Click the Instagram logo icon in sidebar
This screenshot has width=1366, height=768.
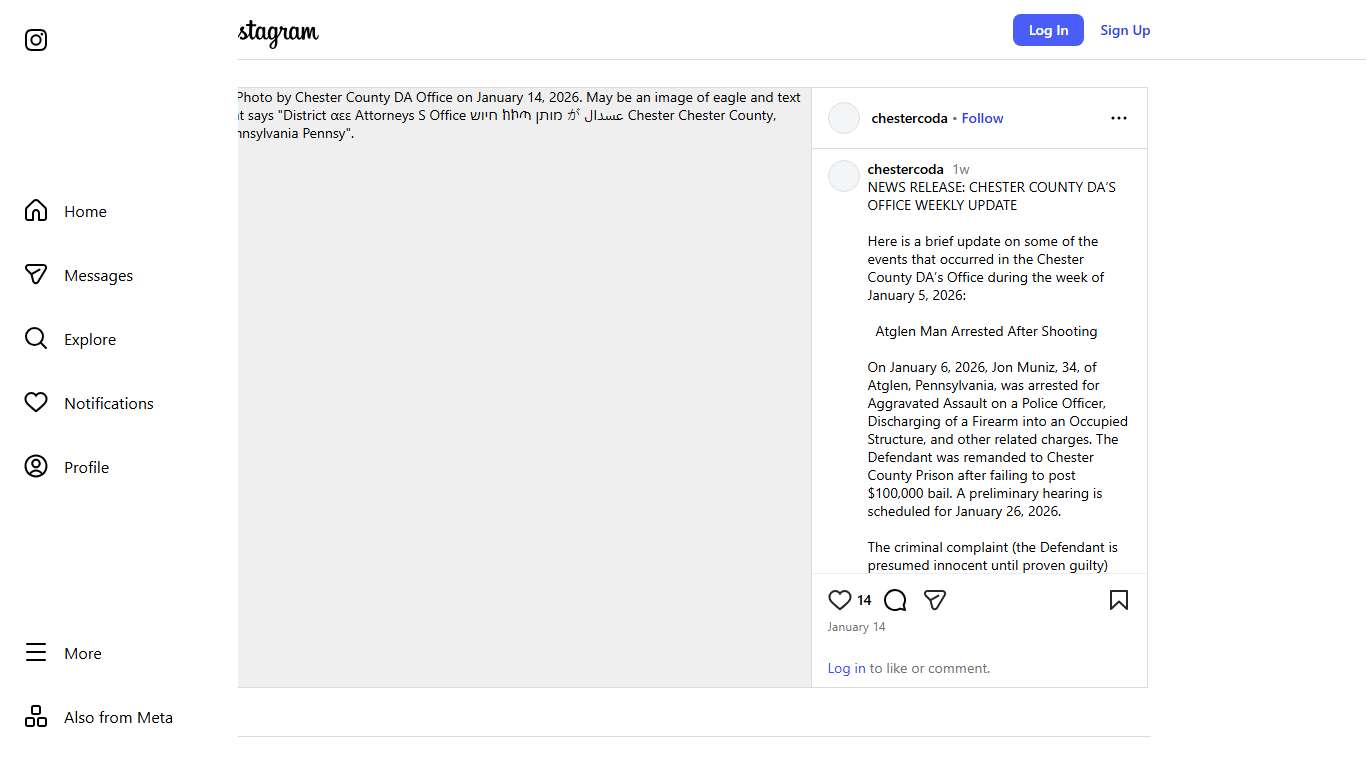point(36,40)
